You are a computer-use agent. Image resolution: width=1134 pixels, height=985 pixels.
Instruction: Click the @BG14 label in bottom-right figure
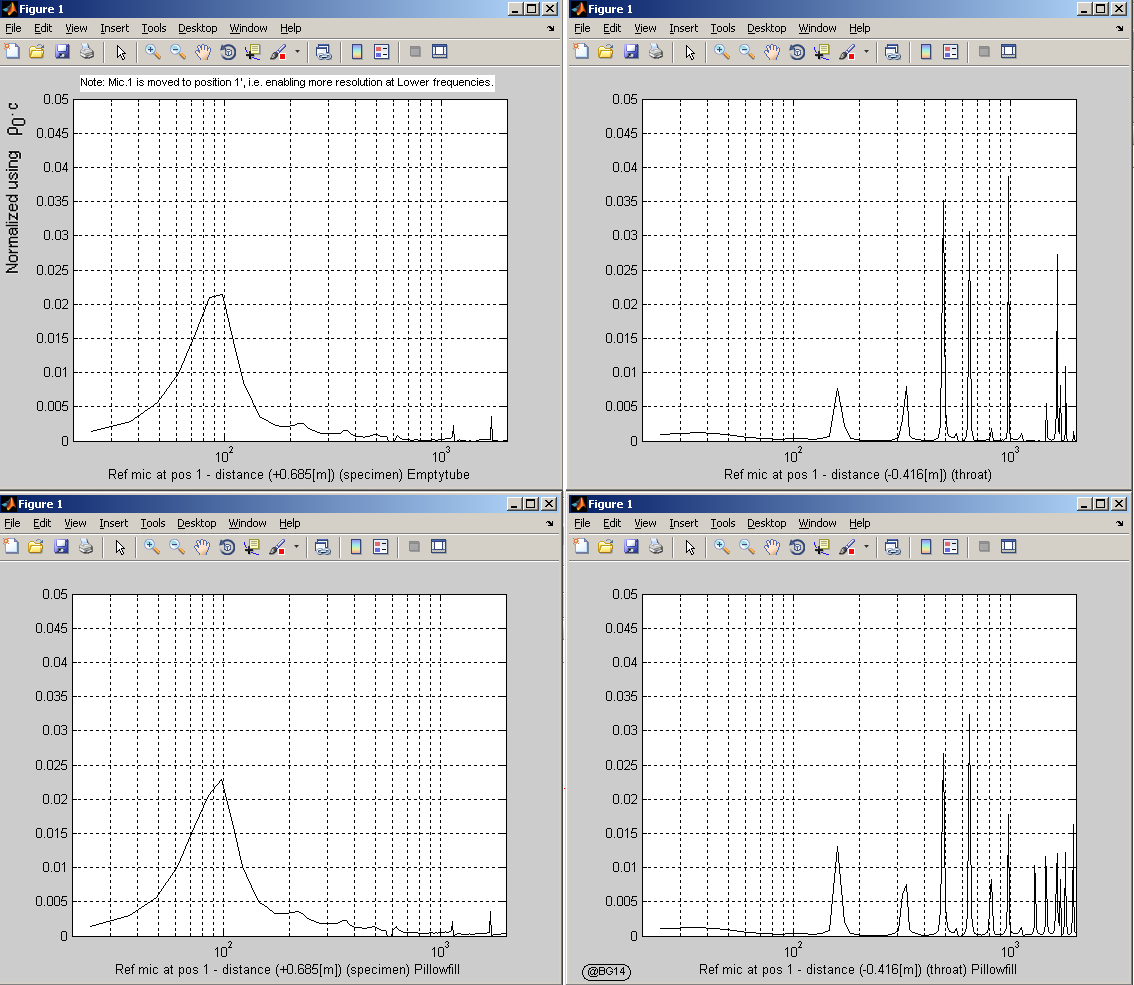607,971
